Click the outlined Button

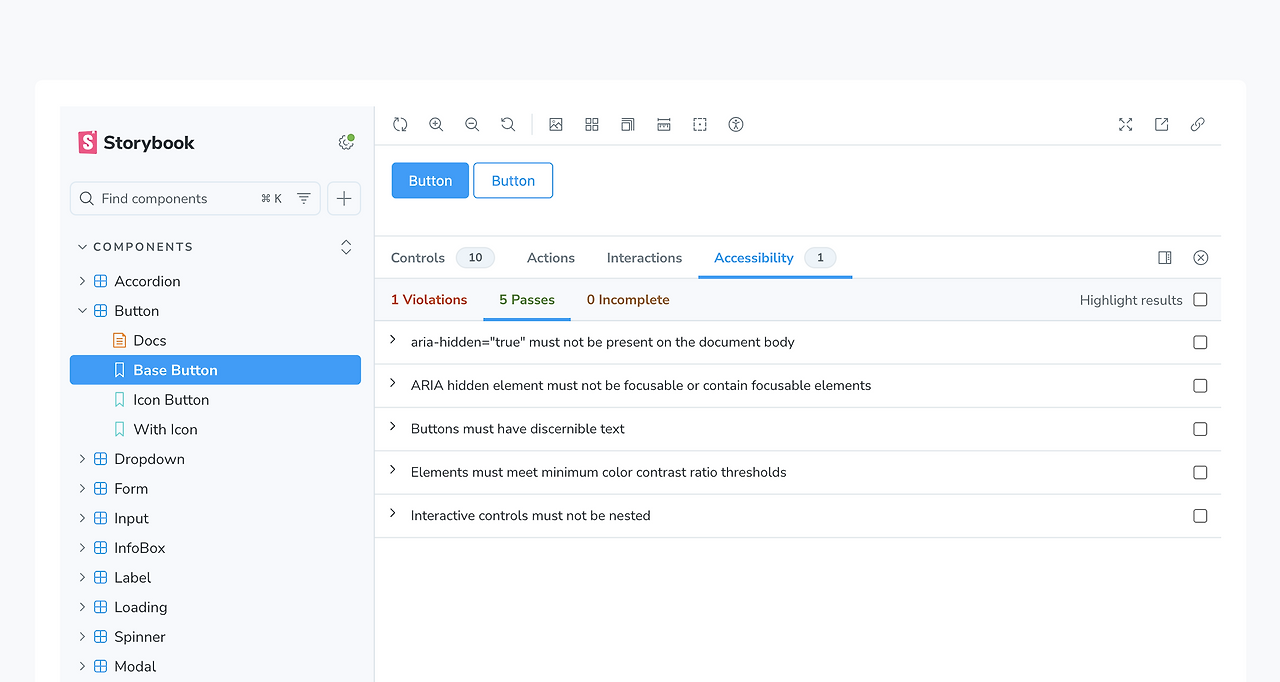click(x=513, y=180)
